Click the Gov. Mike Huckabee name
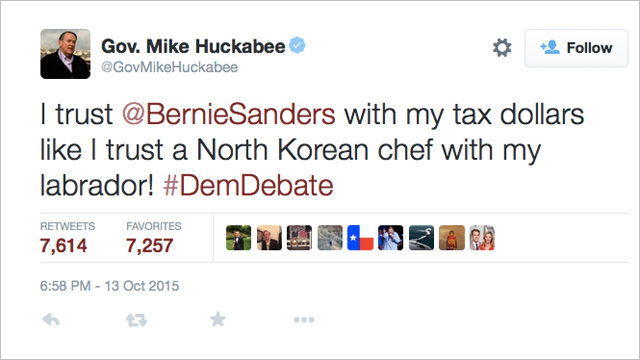 [193, 46]
